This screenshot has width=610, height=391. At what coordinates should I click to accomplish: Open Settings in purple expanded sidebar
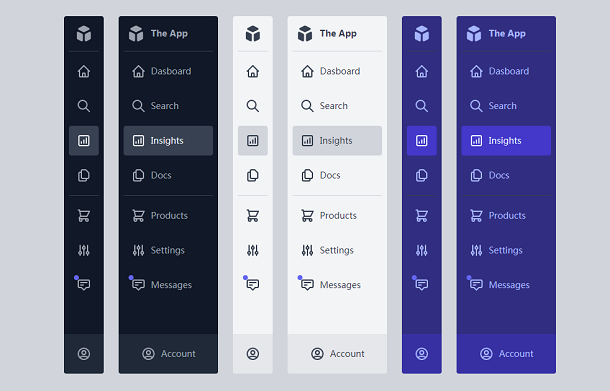pyautogui.click(x=506, y=250)
